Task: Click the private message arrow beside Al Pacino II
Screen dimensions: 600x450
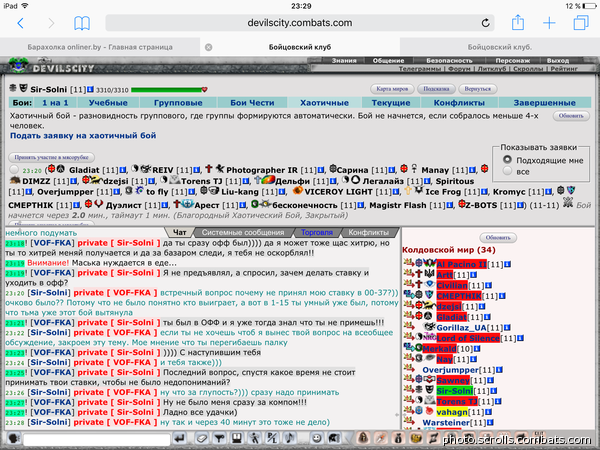Action: coord(408,262)
